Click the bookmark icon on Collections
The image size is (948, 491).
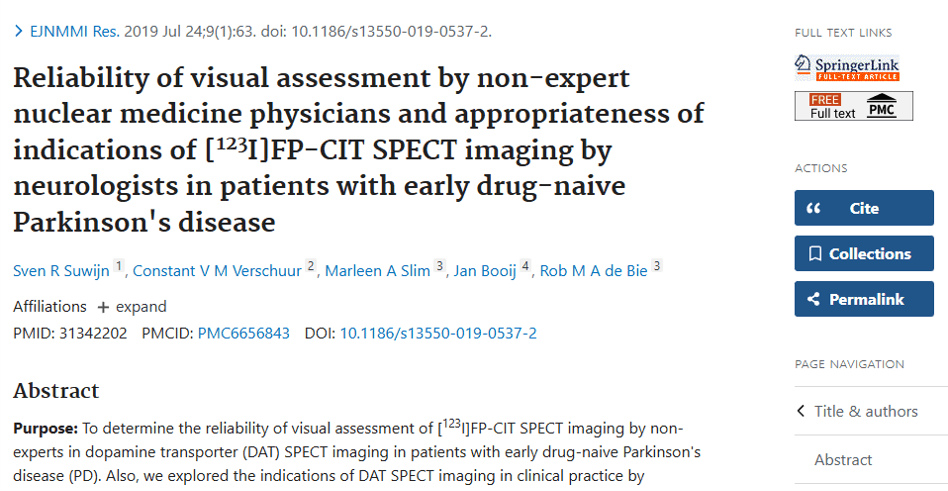click(814, 254)
